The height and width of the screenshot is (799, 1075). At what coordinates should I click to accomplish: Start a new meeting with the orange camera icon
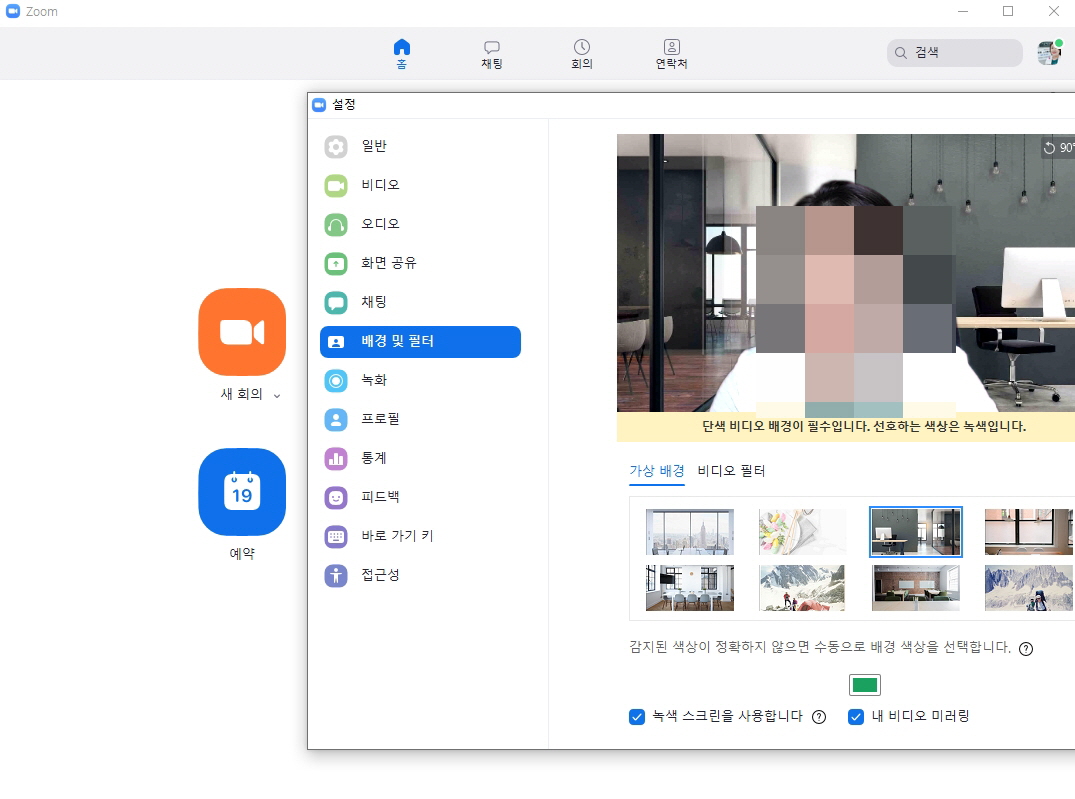pyautogui.click(x=242, y=332)
